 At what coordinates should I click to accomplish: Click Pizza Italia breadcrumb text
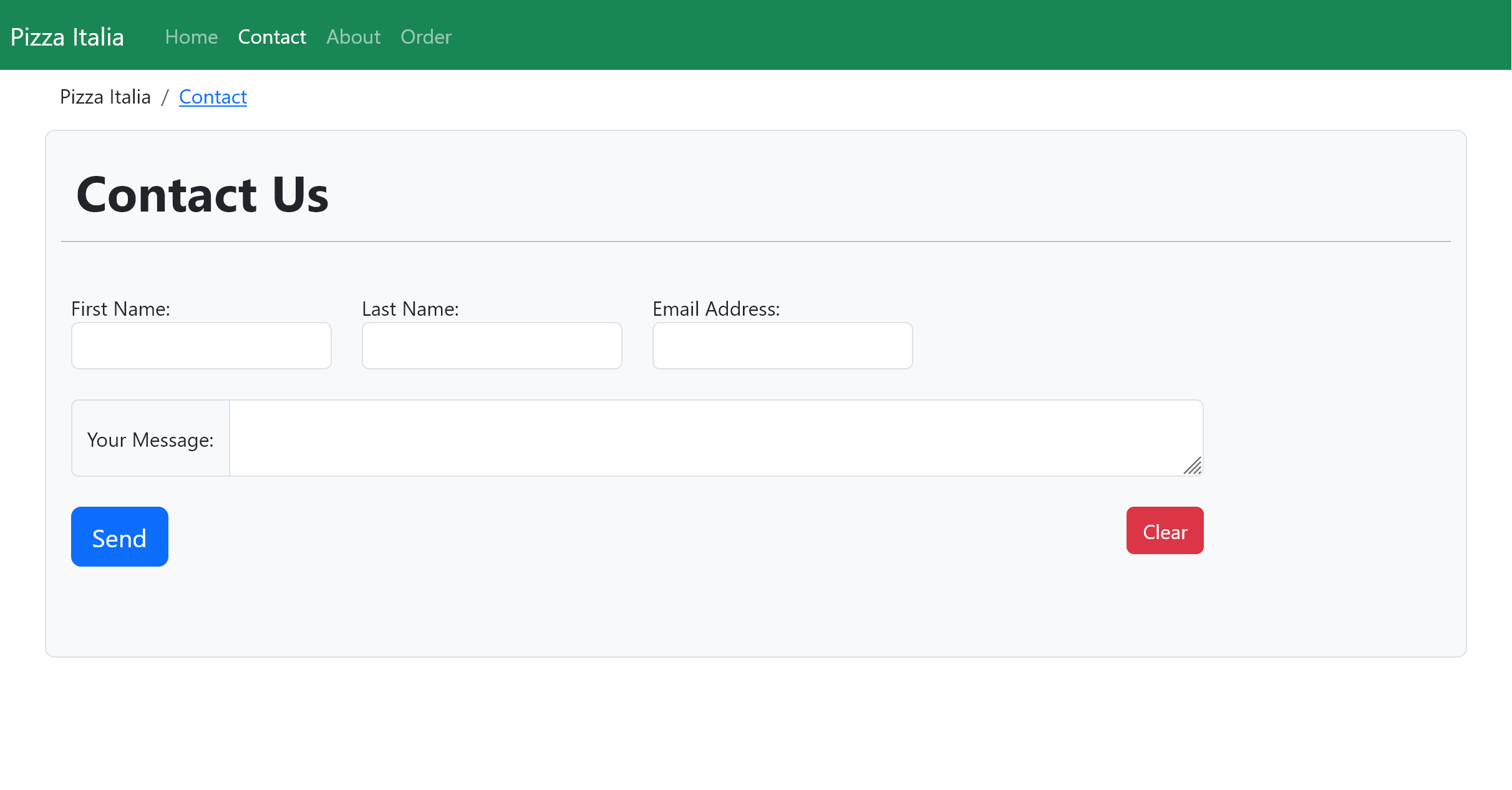[x=105, y=97]
